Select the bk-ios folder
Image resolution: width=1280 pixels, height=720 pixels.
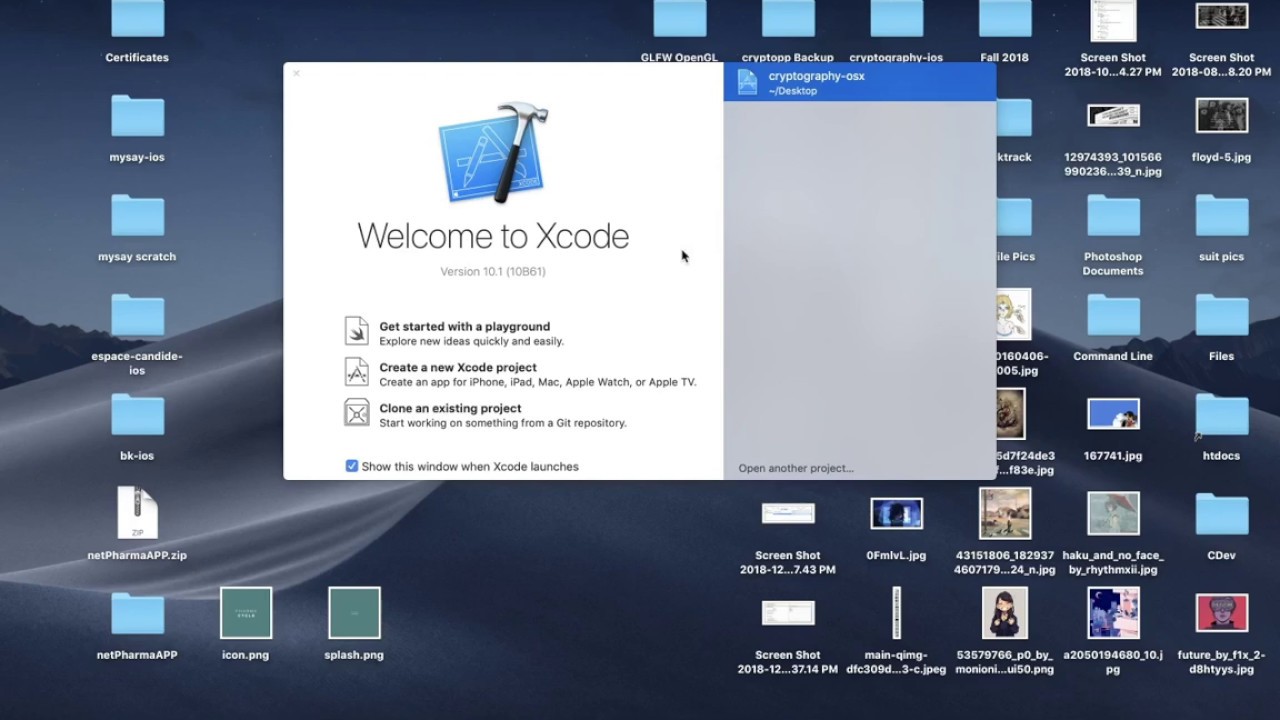137,414
